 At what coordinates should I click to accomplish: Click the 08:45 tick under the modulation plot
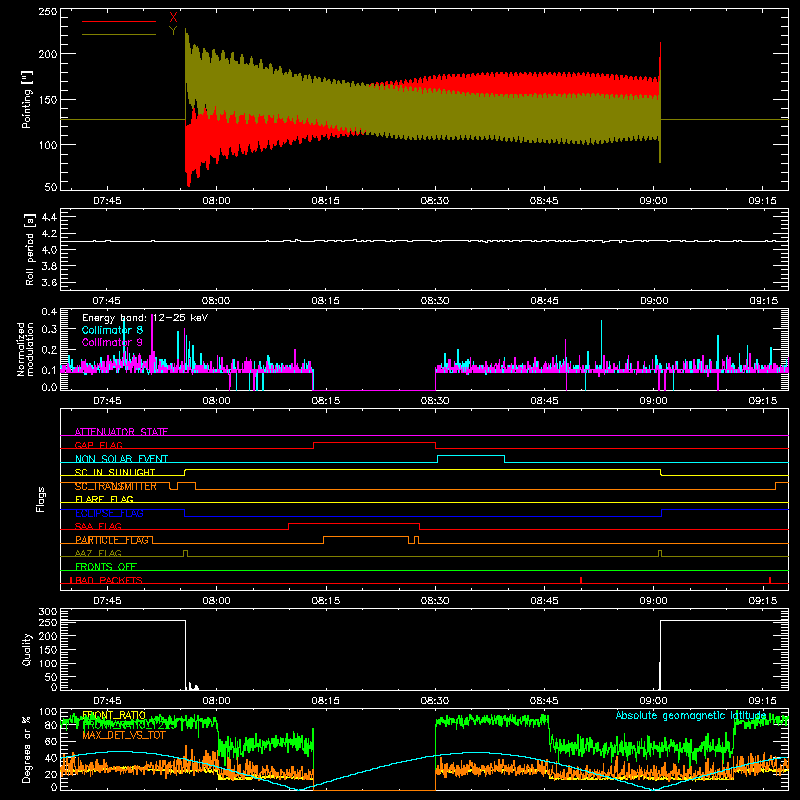tap(544, 401)
